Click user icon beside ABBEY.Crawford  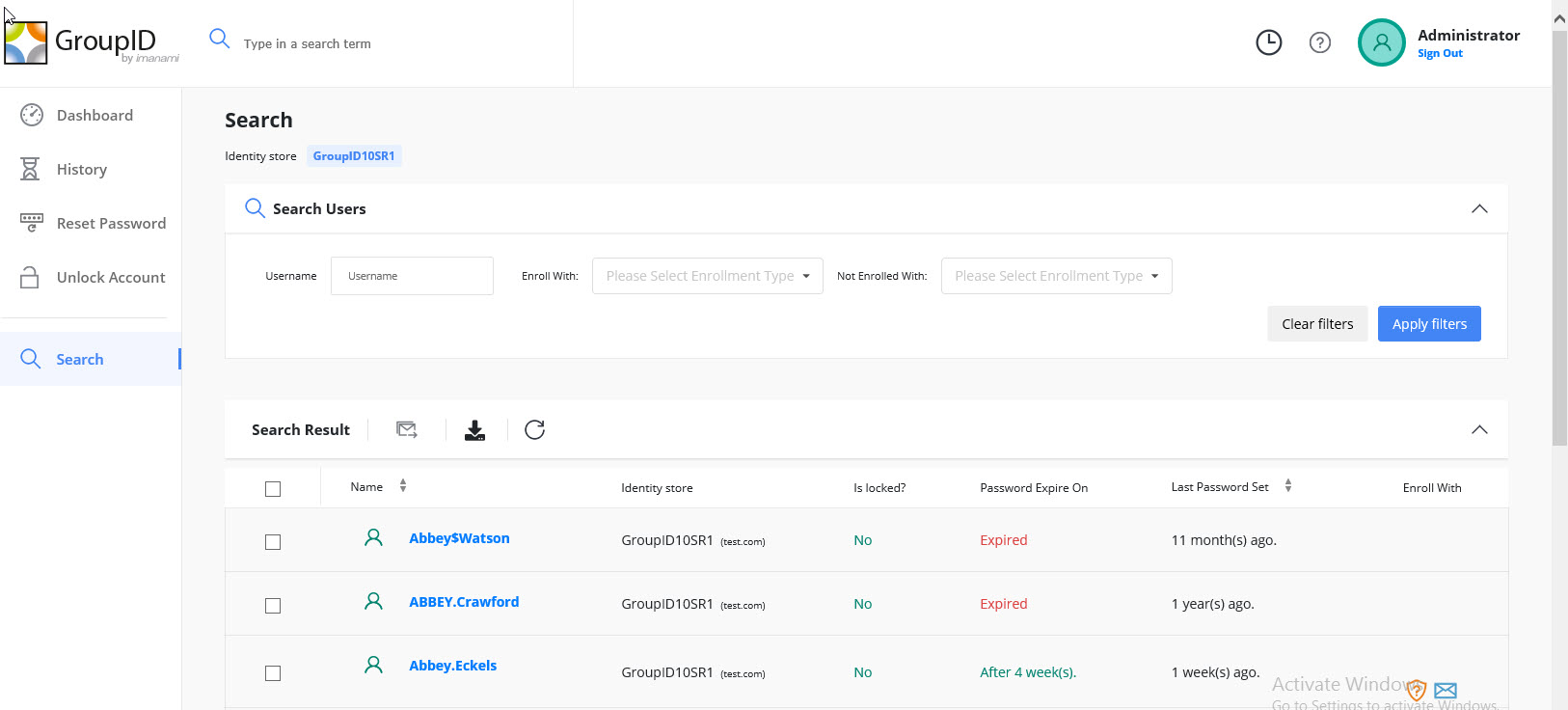pyautogui.click(x=373, y=601)
